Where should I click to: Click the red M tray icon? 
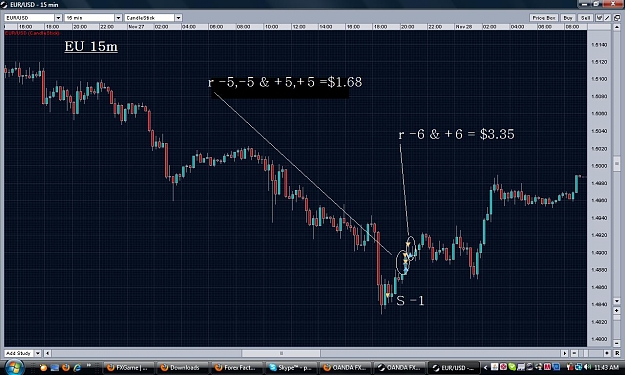point(547,367)
